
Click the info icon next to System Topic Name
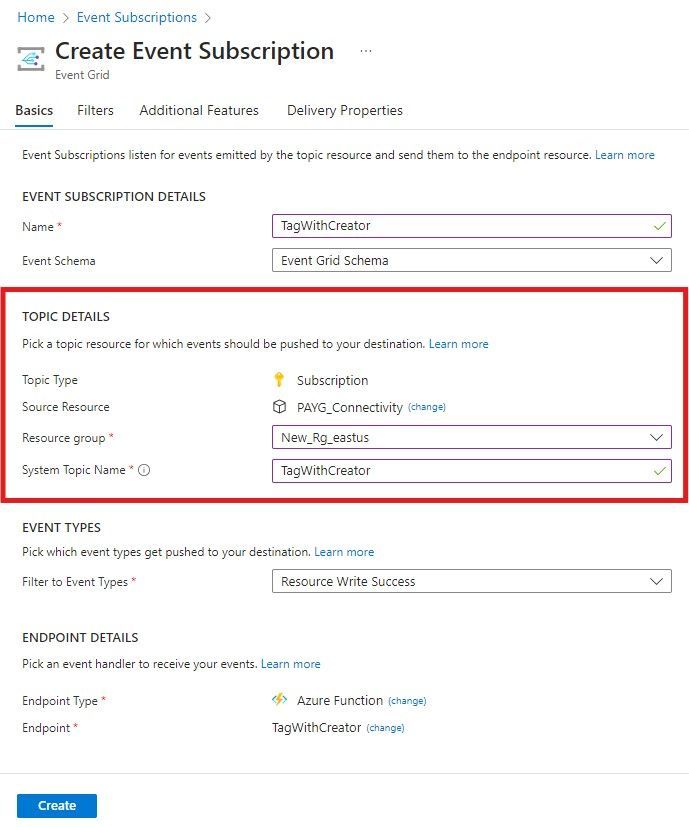click(x=144, y=470)
